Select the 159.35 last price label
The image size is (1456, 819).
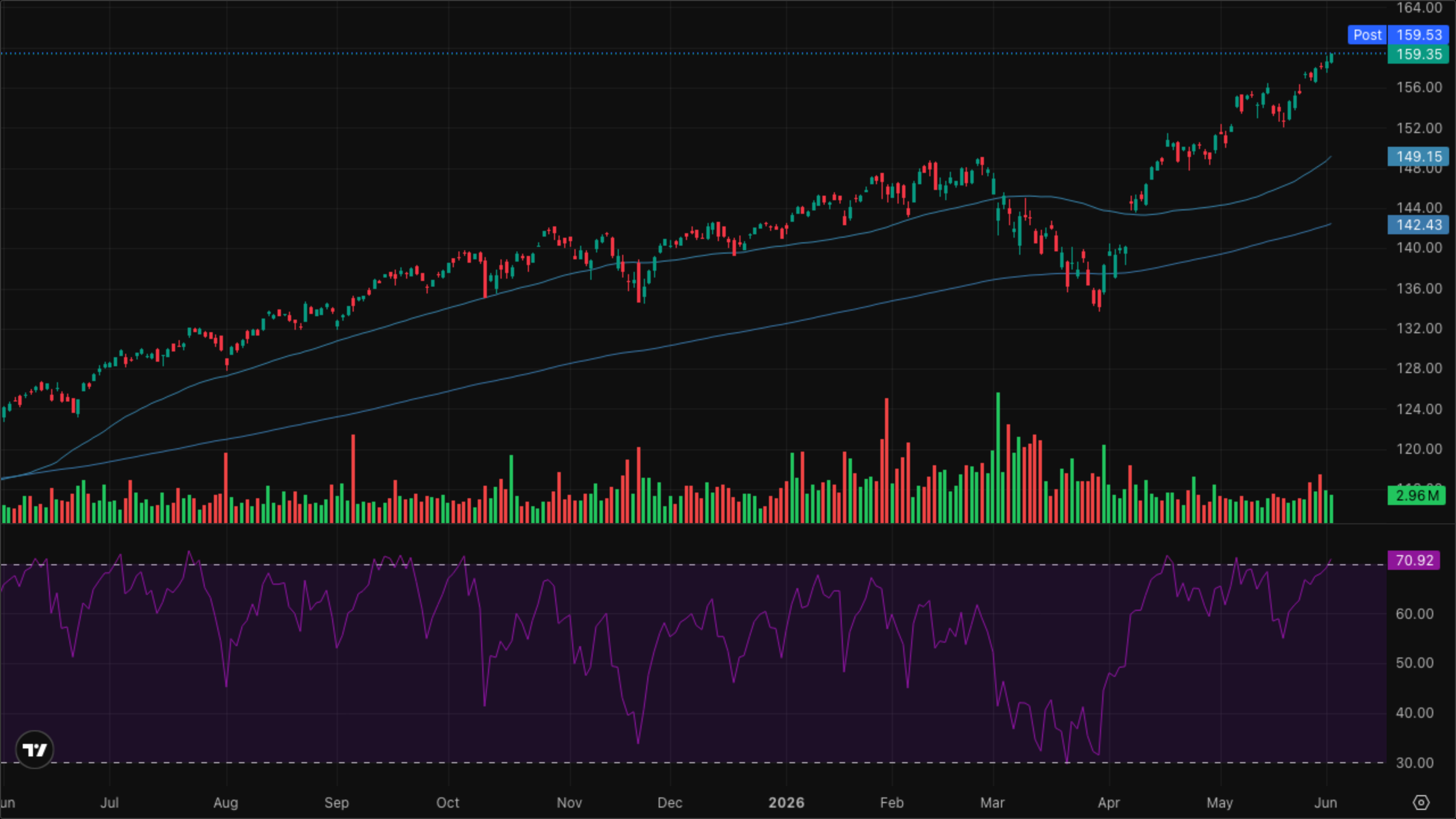pos(1418,55)
